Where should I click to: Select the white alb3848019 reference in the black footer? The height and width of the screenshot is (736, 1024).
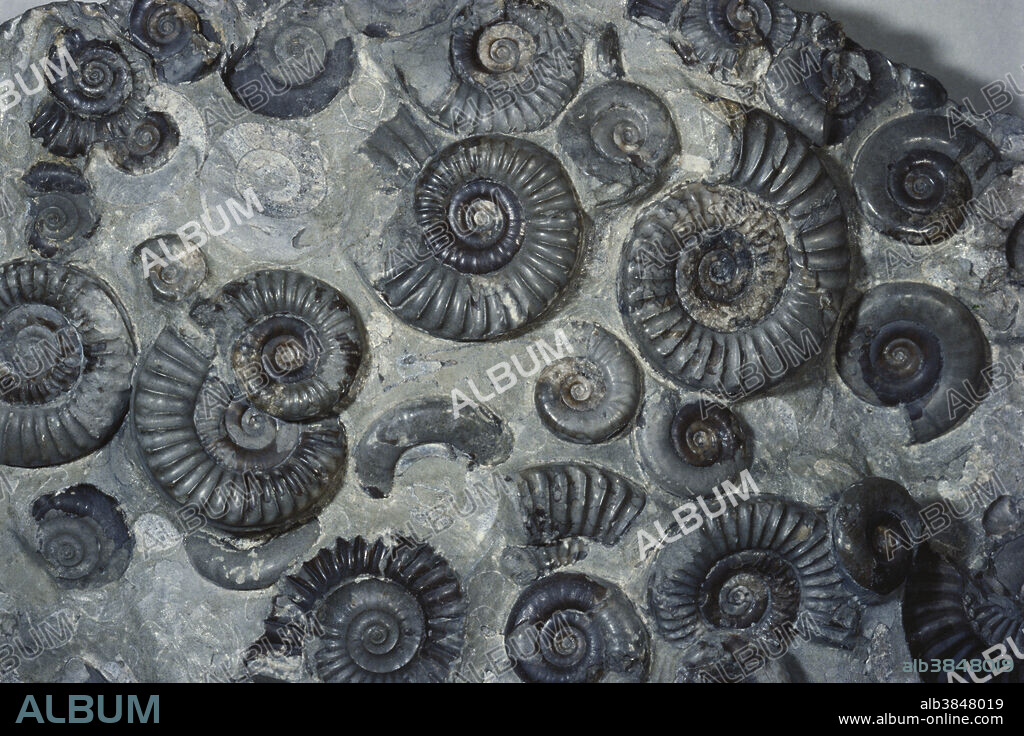(961, 704)
